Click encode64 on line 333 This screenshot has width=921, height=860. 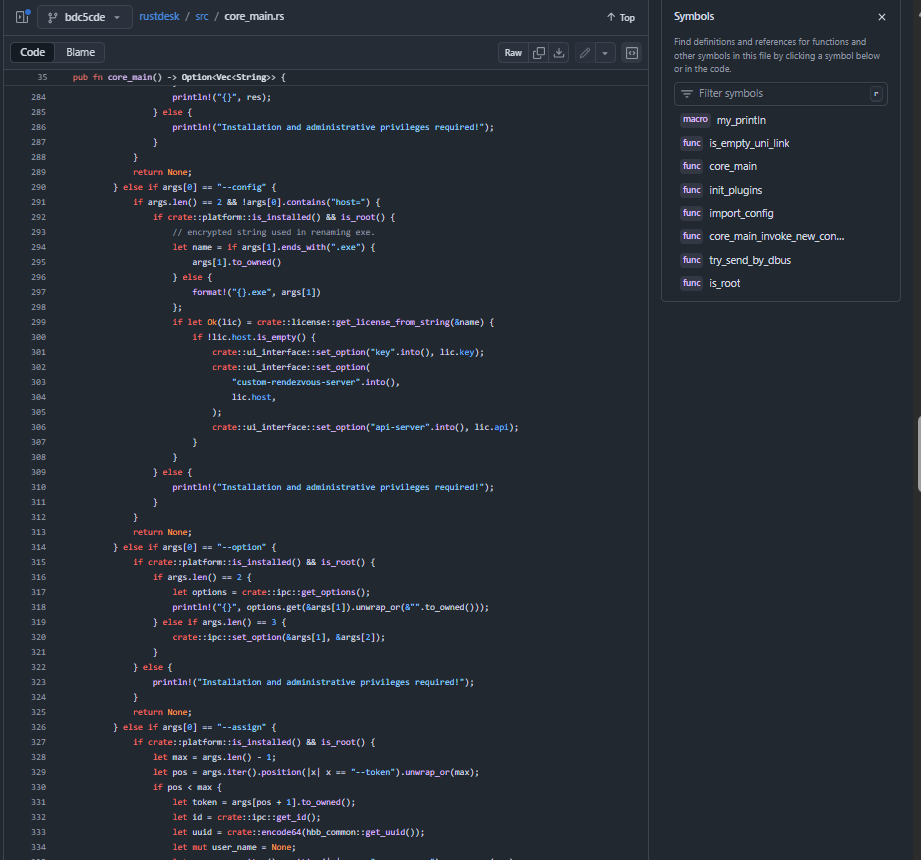281,832
